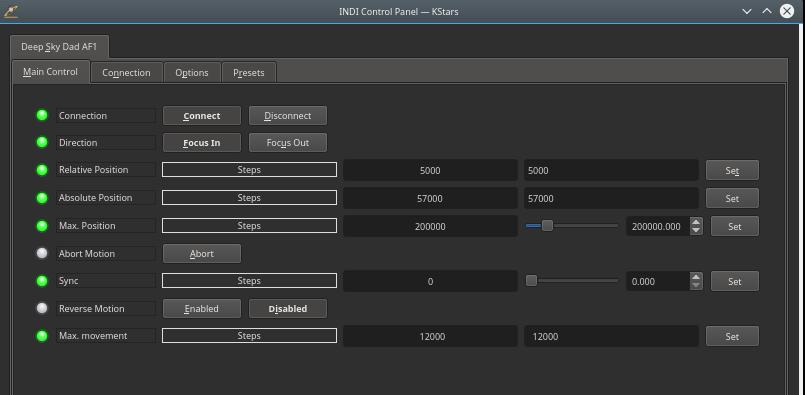This screenshot has height=395, width=805.
Task: Click the Absolute Position current value 57000 readout
Action: point(430,198)
